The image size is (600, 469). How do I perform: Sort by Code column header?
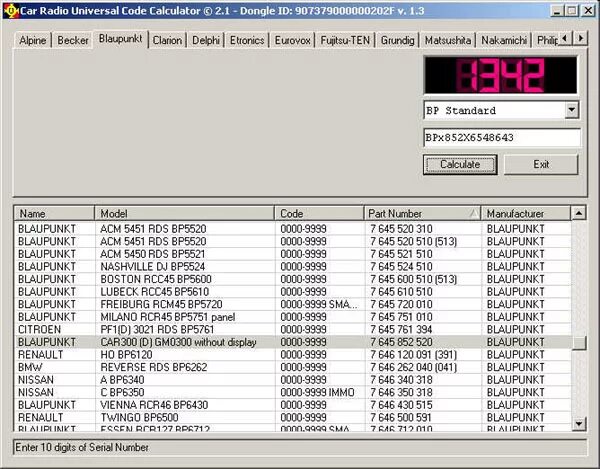[319, 213]
